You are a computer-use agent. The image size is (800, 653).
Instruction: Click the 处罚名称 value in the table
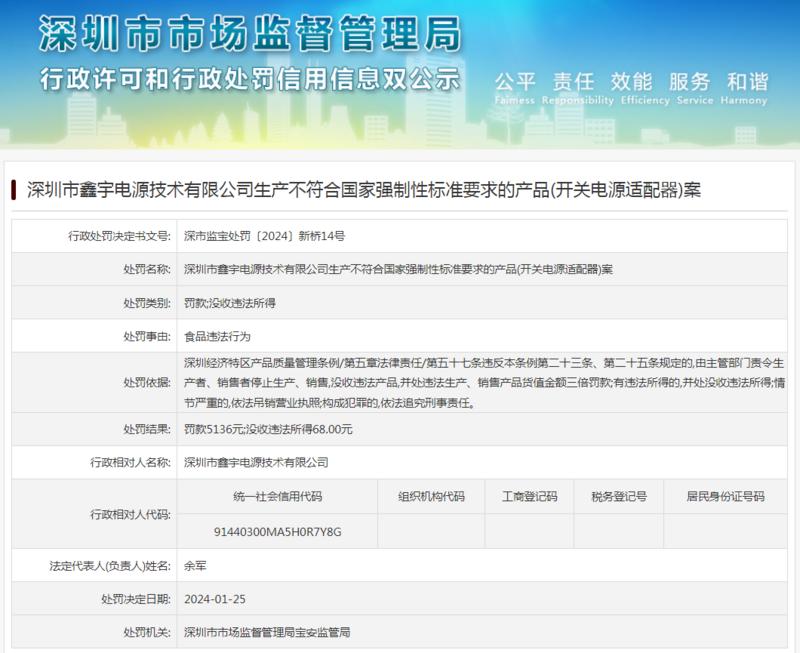point(398,269)
